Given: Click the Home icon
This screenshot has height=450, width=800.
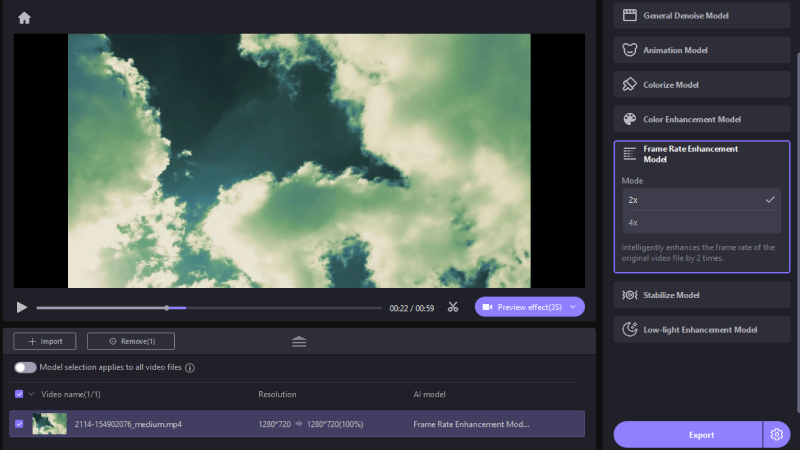Looking at the screenshot, I should coord(24,18).
